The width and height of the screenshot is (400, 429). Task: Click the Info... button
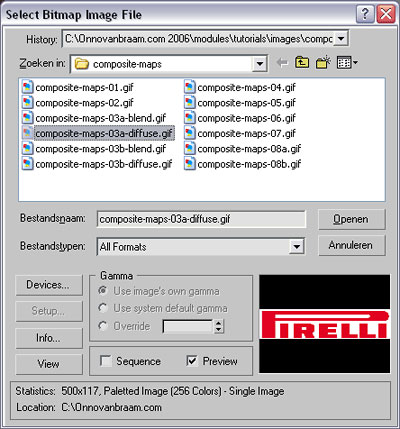tap(49, 338)
